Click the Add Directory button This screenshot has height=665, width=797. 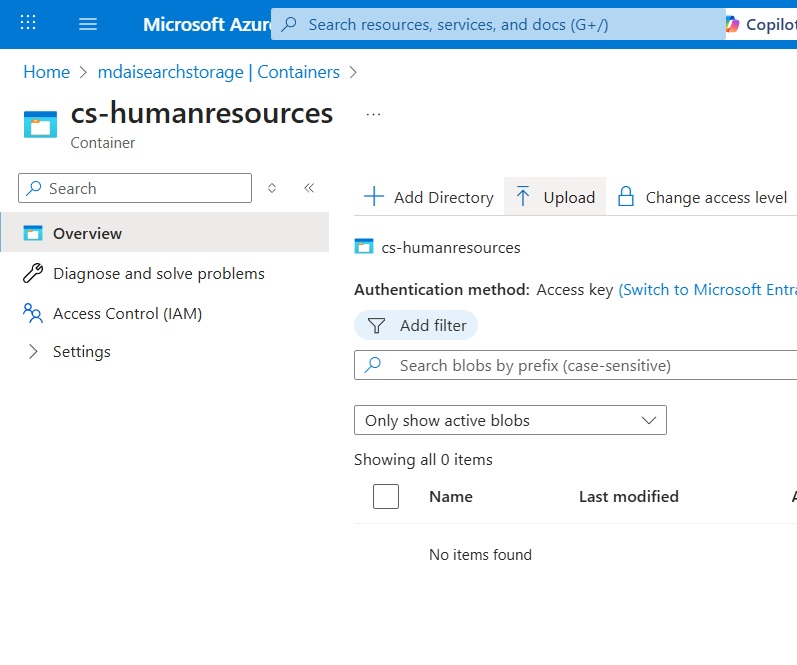click(x=429, y=197)
